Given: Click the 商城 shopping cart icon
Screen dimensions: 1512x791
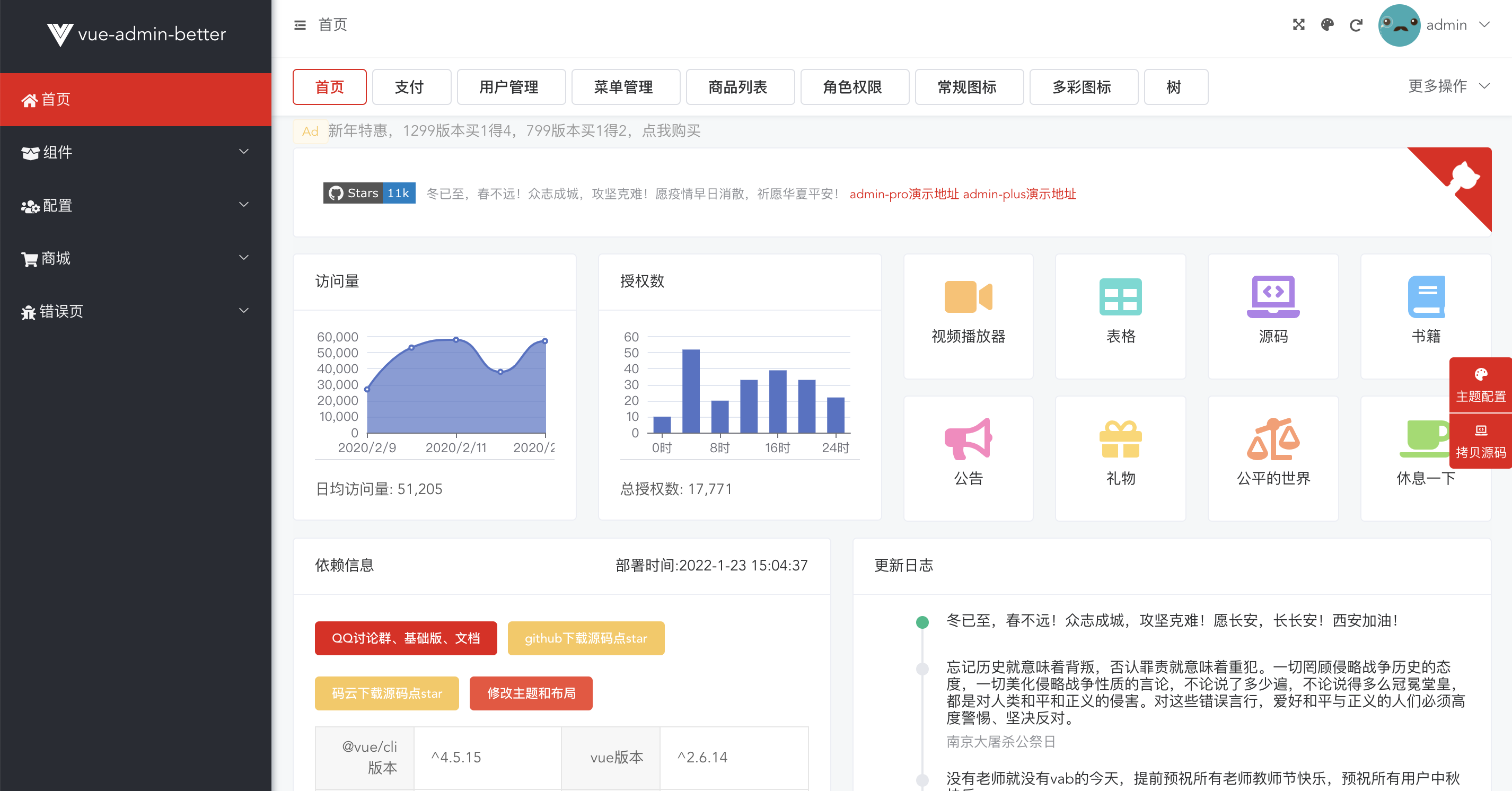Looking at the screenshot, I should pos(29,259).
